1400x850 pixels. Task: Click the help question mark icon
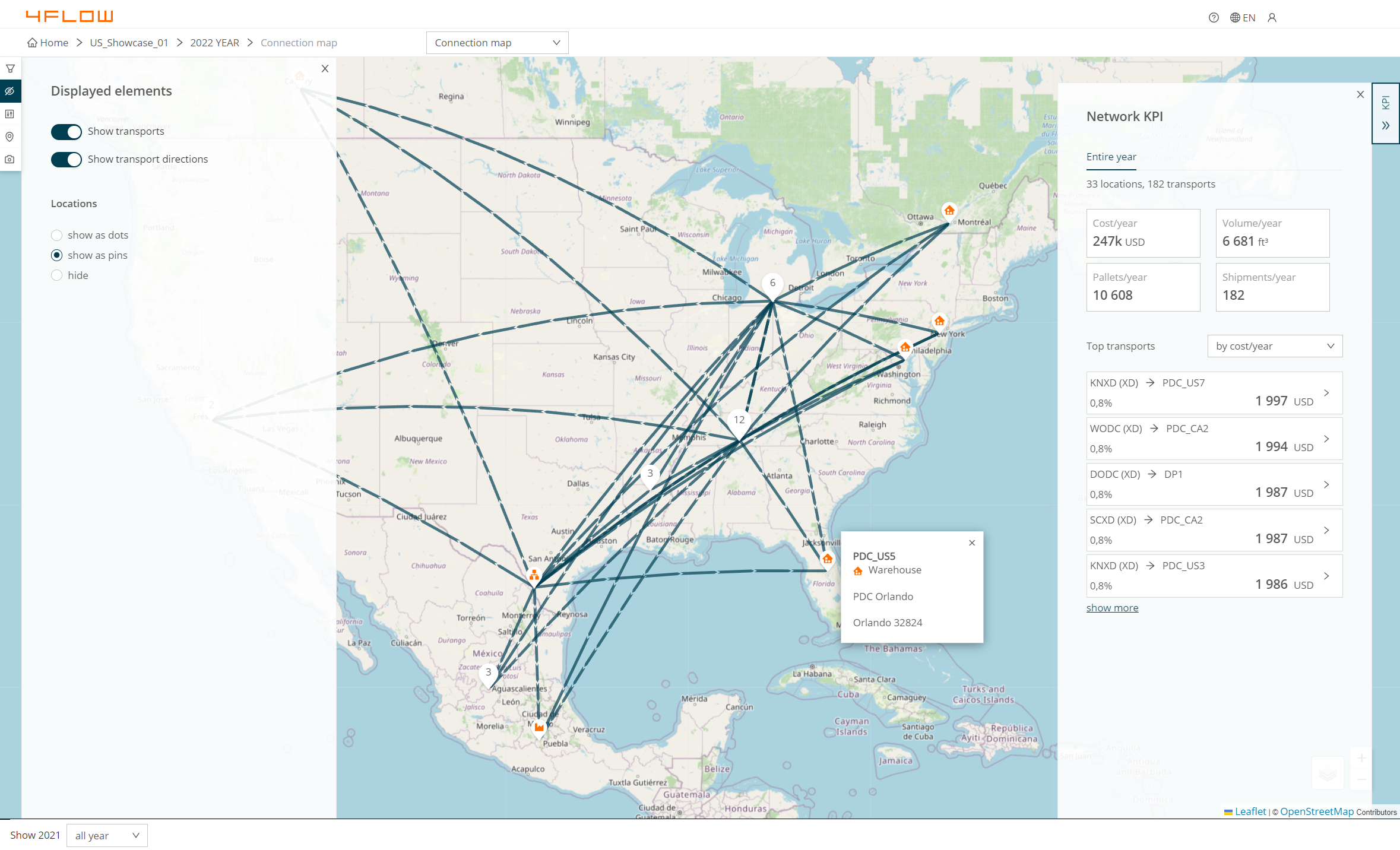click(1213, 18)
